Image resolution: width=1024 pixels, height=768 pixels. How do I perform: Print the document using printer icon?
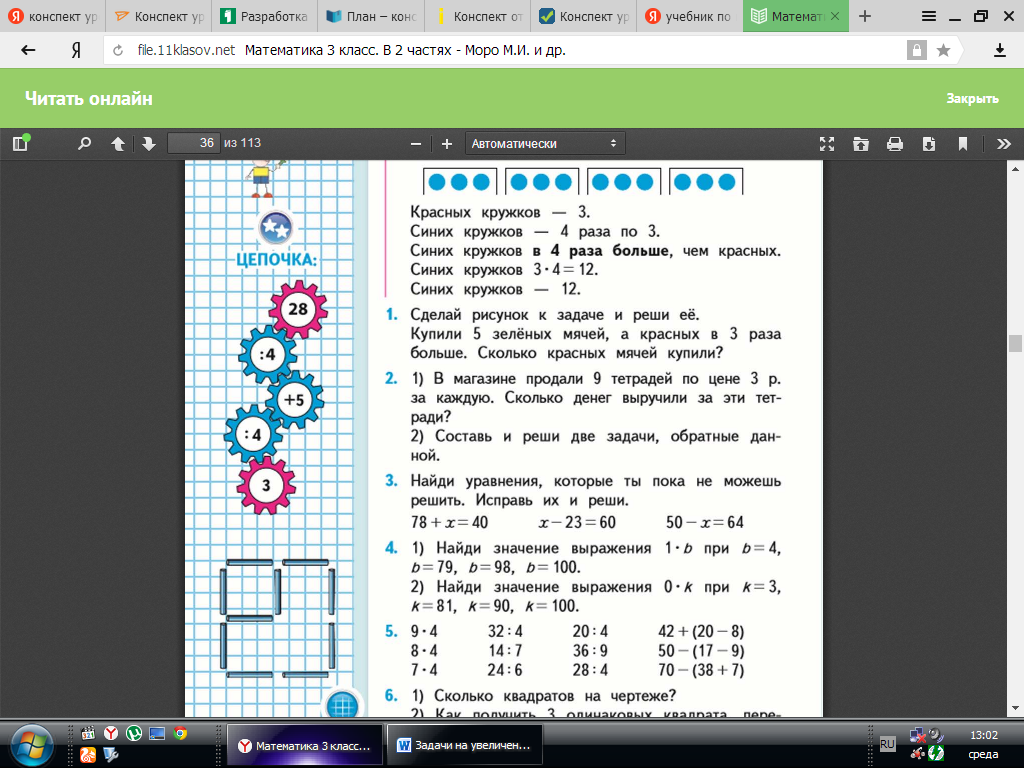click(895, 143)
